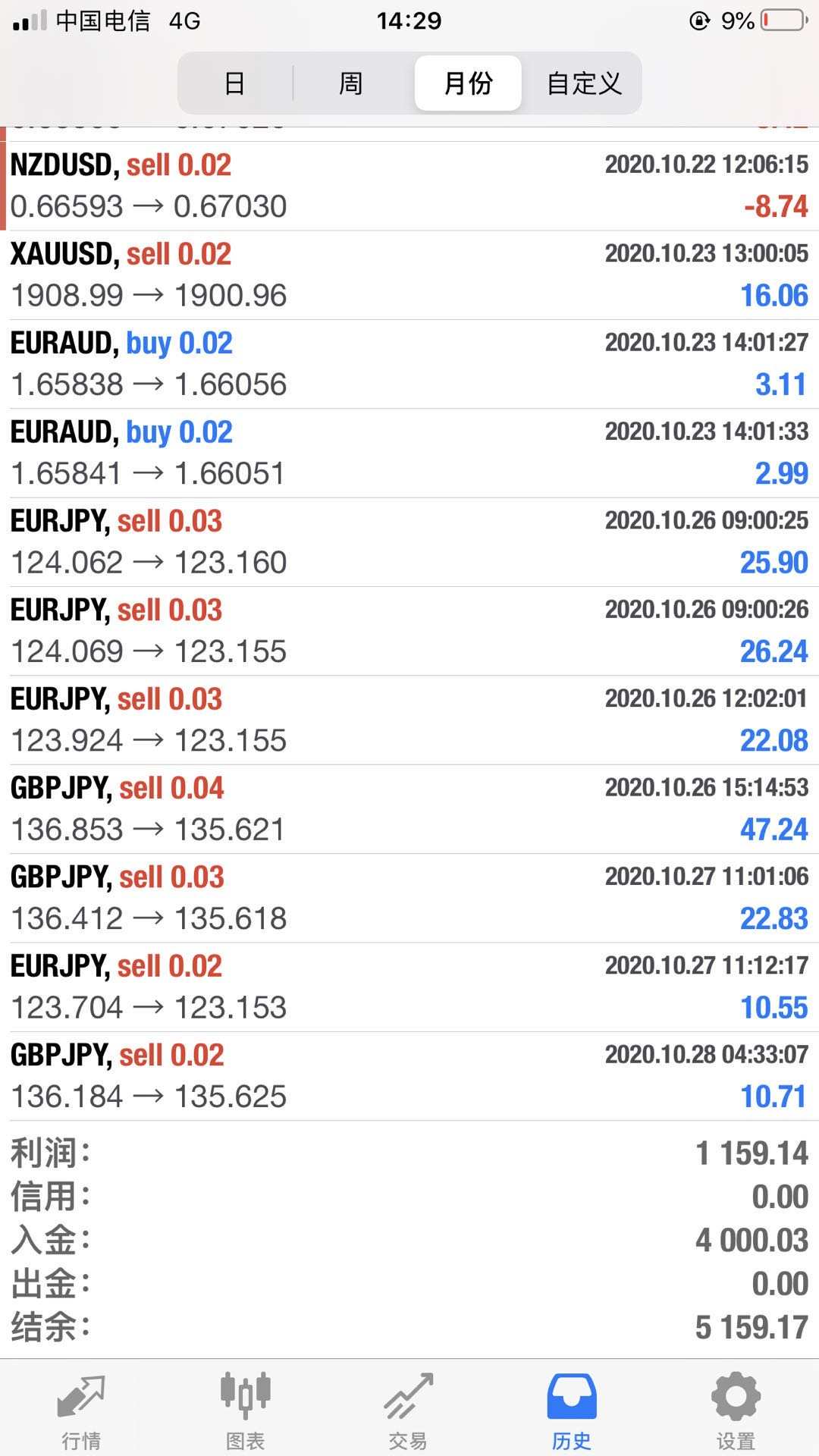The height and width of the screenshot is (1456, 819).
Task: Tap GBPJPY trade dated 2020.10.28
Action: [x=409, y=1075]
